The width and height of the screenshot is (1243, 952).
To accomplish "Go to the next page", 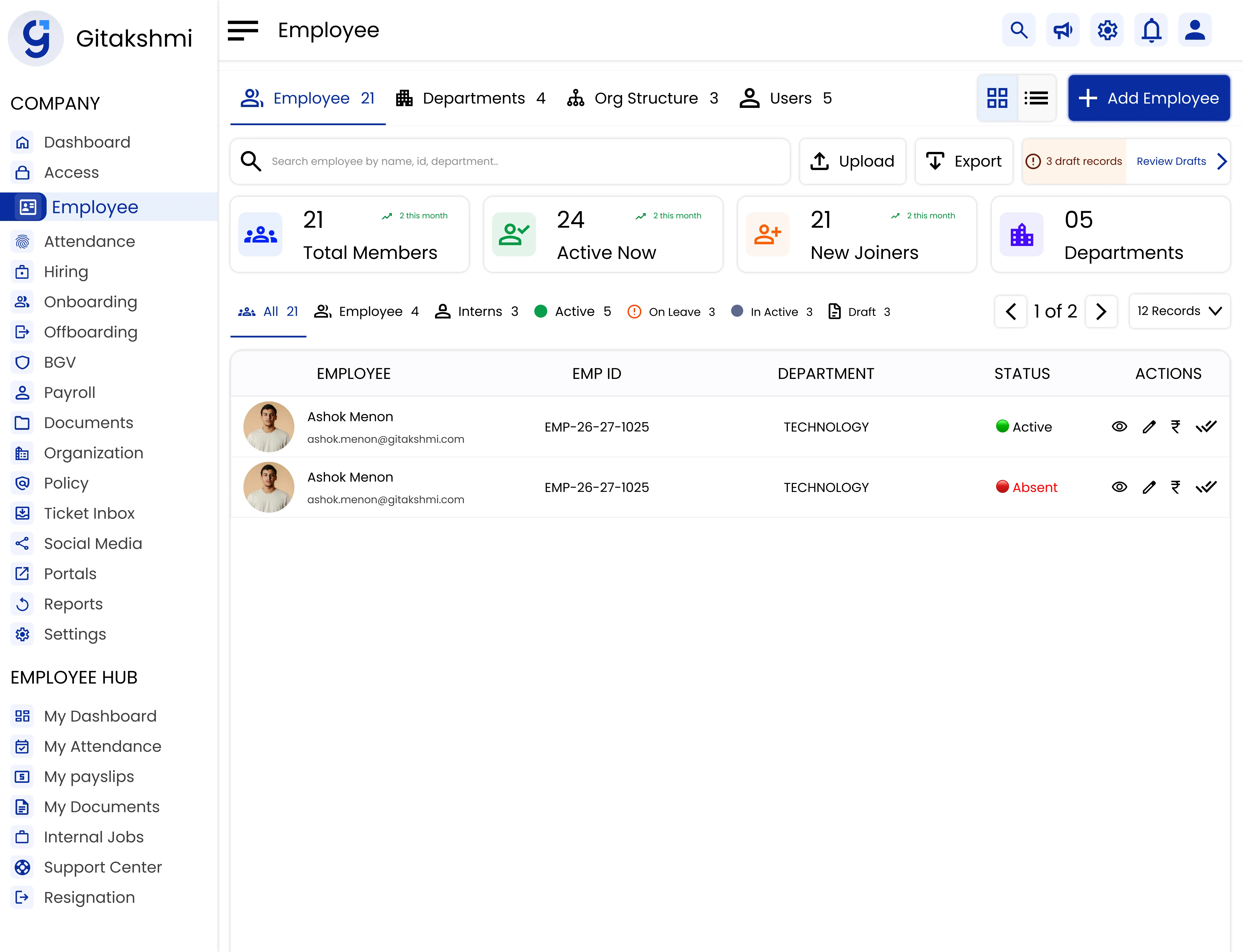I will (1101, 312).
